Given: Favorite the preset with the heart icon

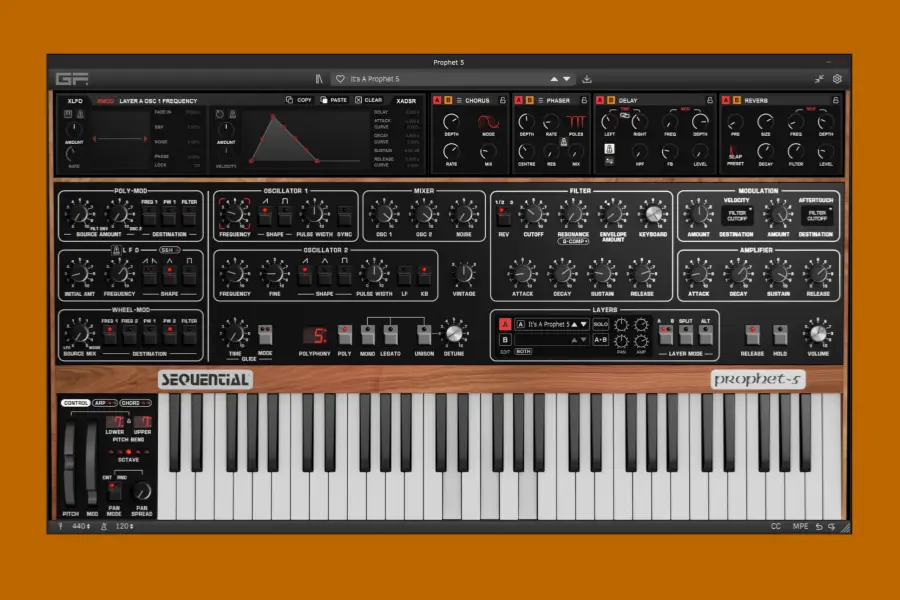Looking at the screenshot, I should coord(340,79).
